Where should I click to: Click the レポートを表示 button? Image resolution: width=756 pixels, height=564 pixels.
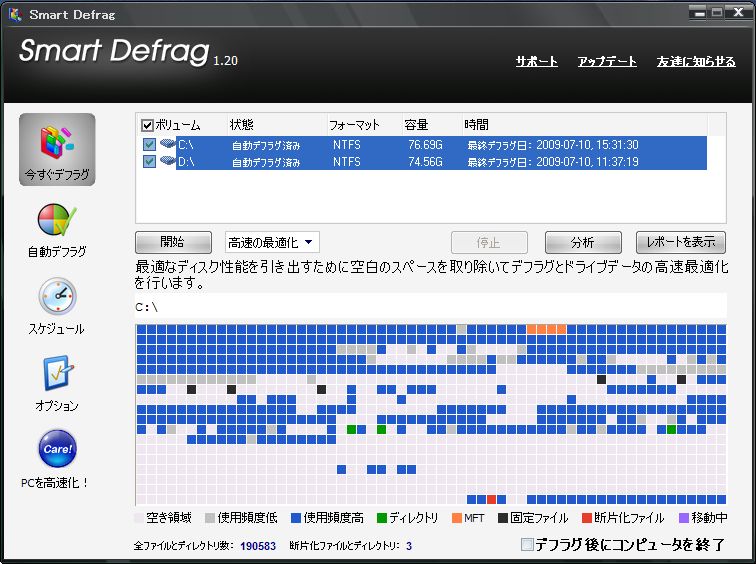680,242
